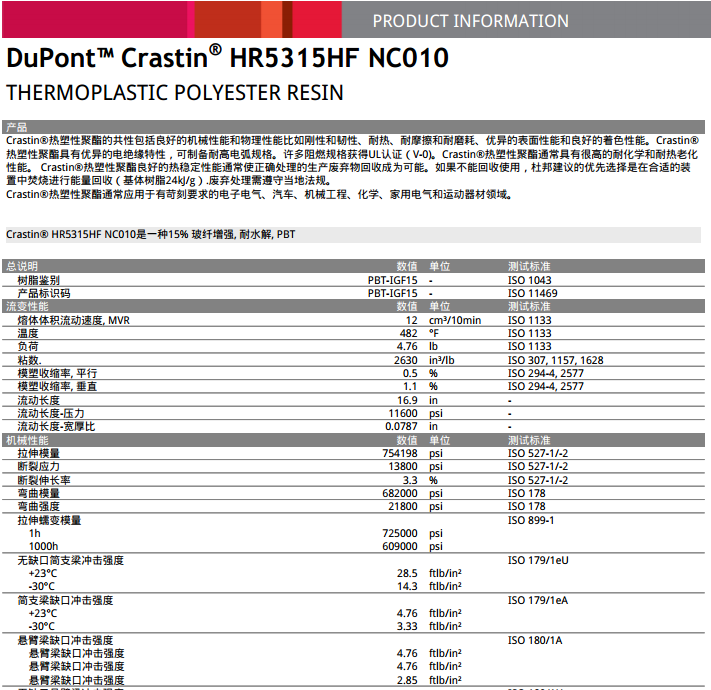The width and height of the screenshot is (711, 690).
Task: Click the 测试标准 header in 总说明 bar
Action: (x=529, y=266)
